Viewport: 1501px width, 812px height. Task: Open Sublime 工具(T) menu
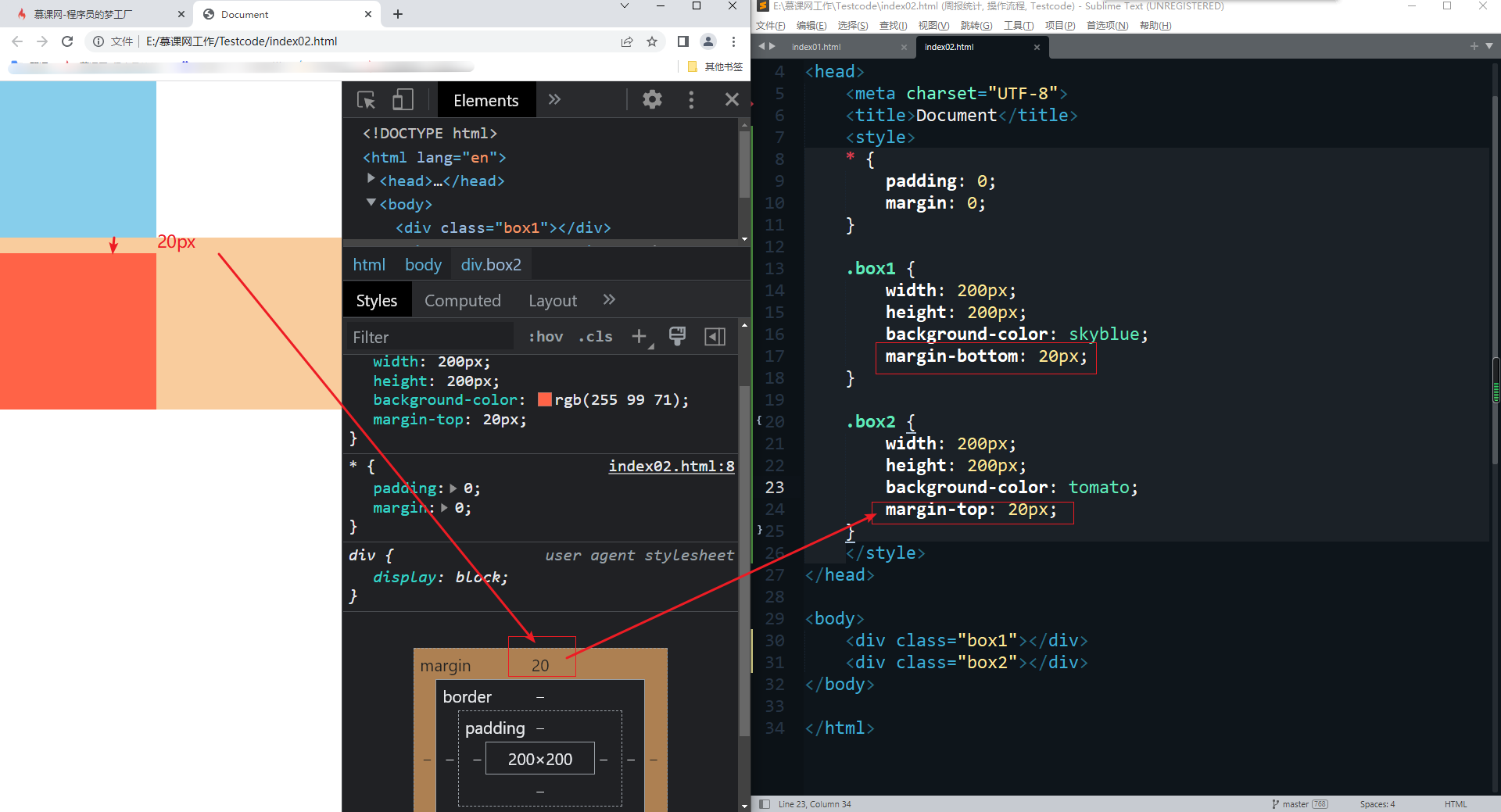click(x=1019, y=26)
